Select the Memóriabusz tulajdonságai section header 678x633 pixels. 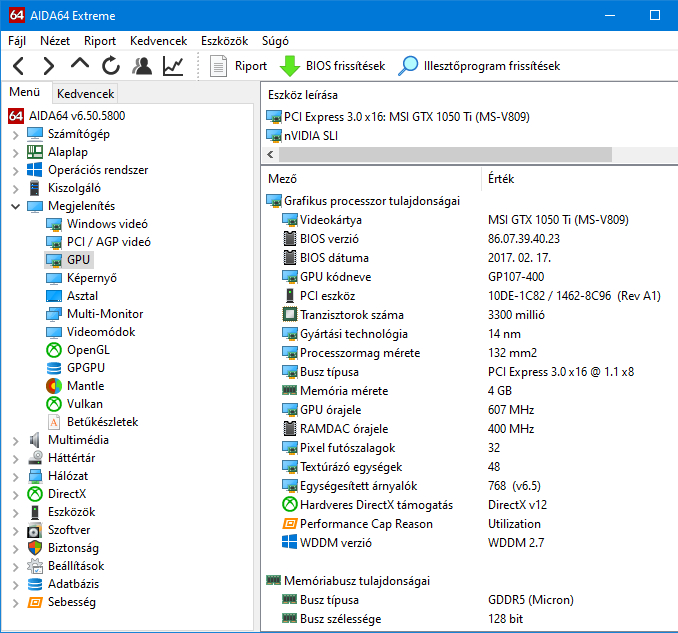(357, 581)
